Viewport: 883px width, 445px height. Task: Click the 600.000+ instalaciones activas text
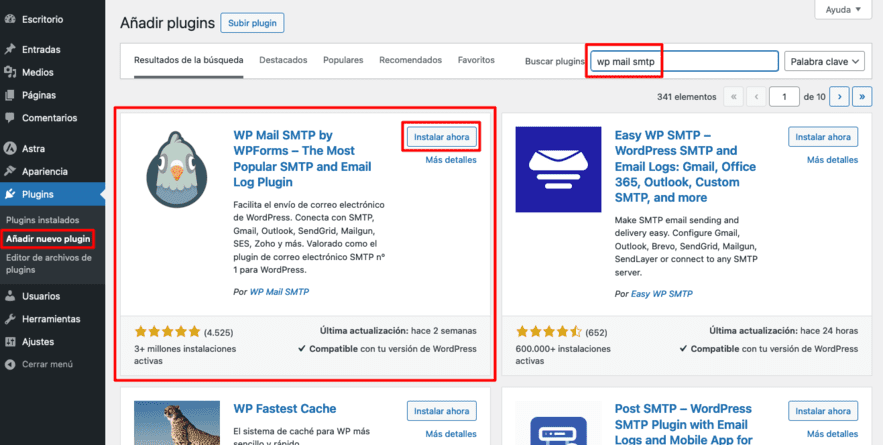point(563,355)
